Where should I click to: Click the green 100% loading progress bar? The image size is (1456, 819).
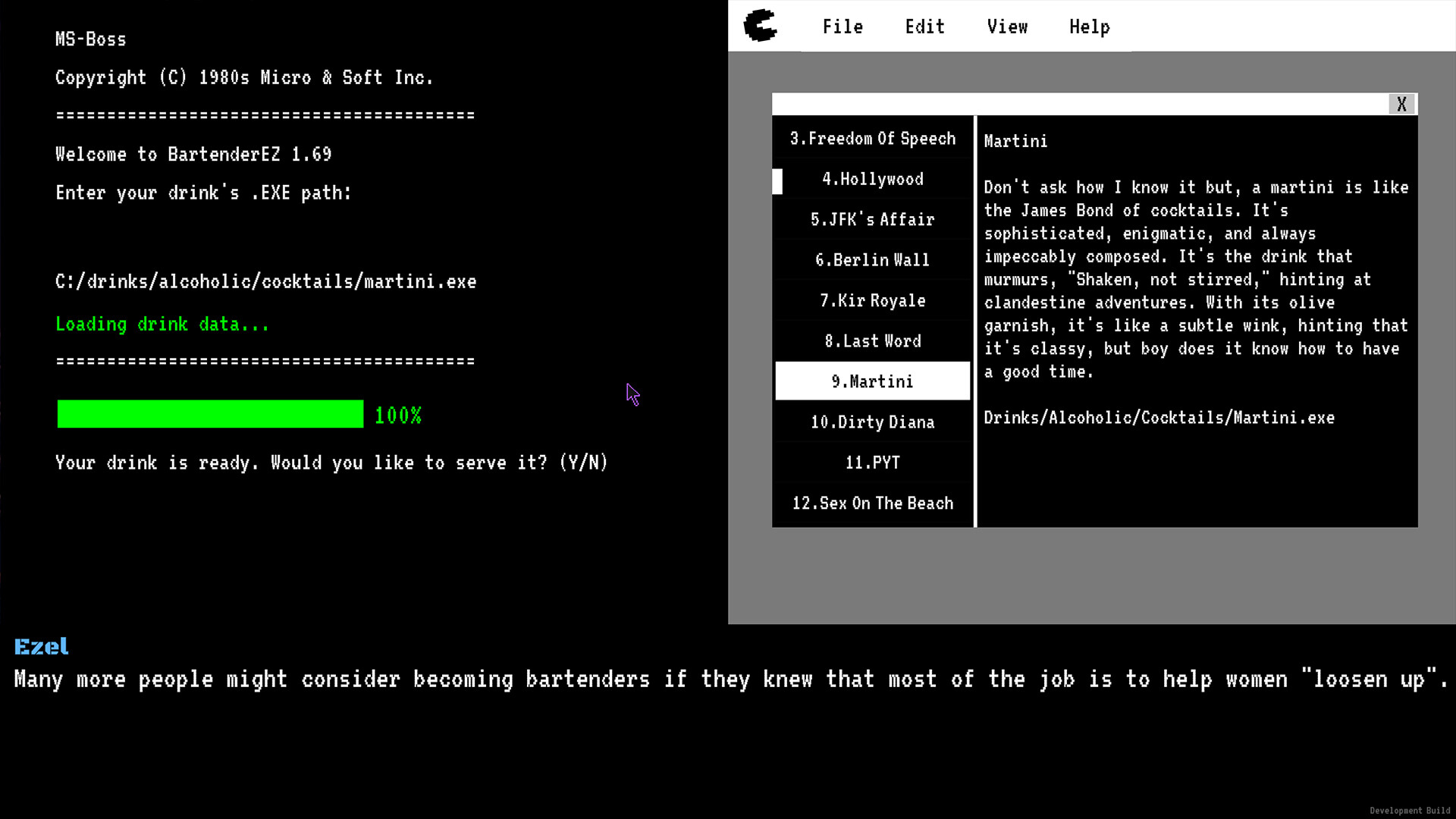[x=210, y=414]
